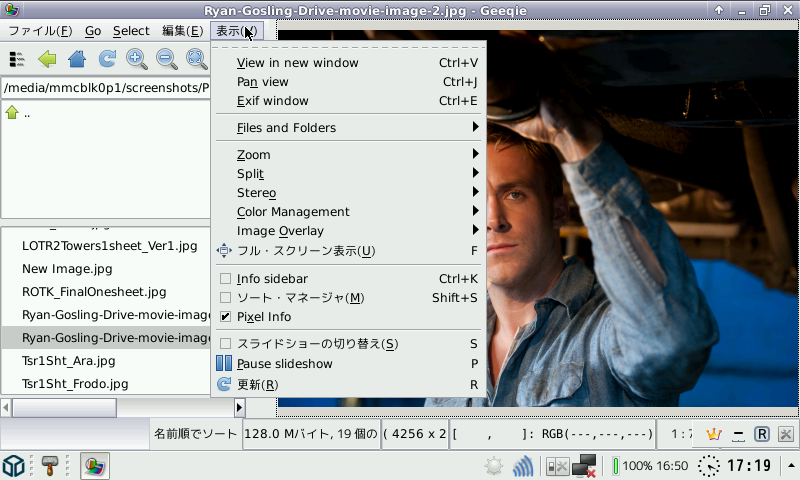
Task: Click the back arrow toolbar icon
Action: click(47, 59)
